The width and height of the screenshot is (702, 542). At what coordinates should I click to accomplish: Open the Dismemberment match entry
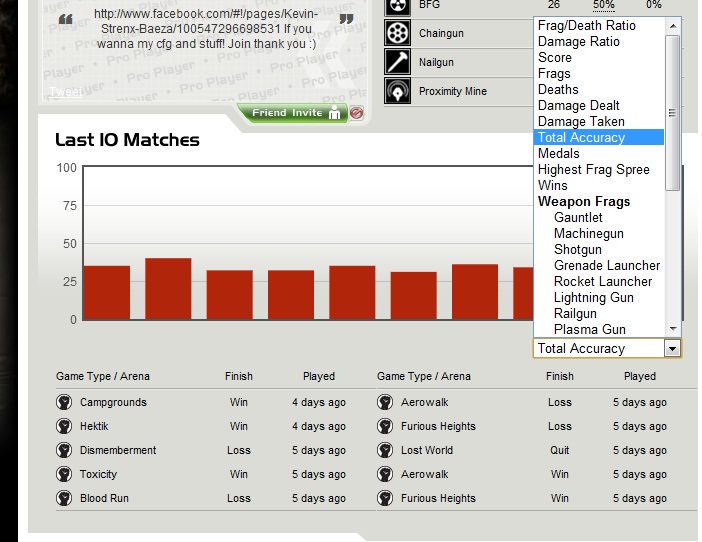pos(118,450)
